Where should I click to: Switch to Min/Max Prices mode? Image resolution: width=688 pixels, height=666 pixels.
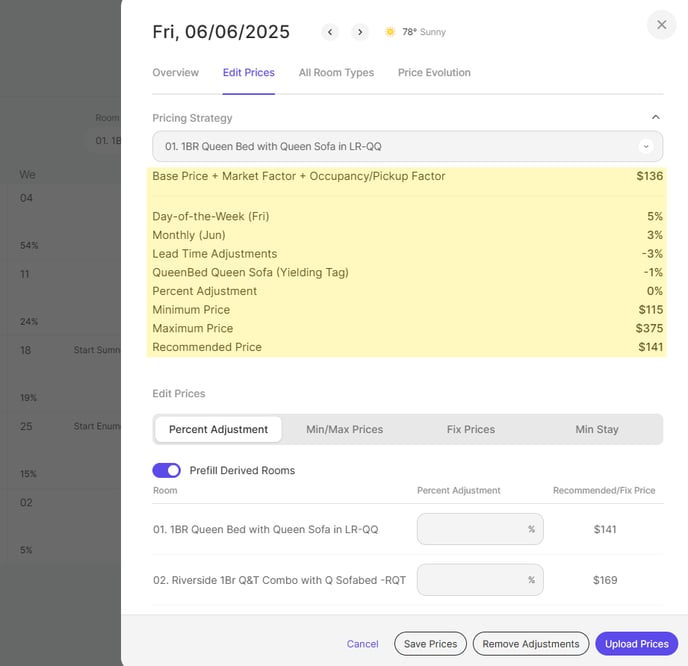pos(344,429)
